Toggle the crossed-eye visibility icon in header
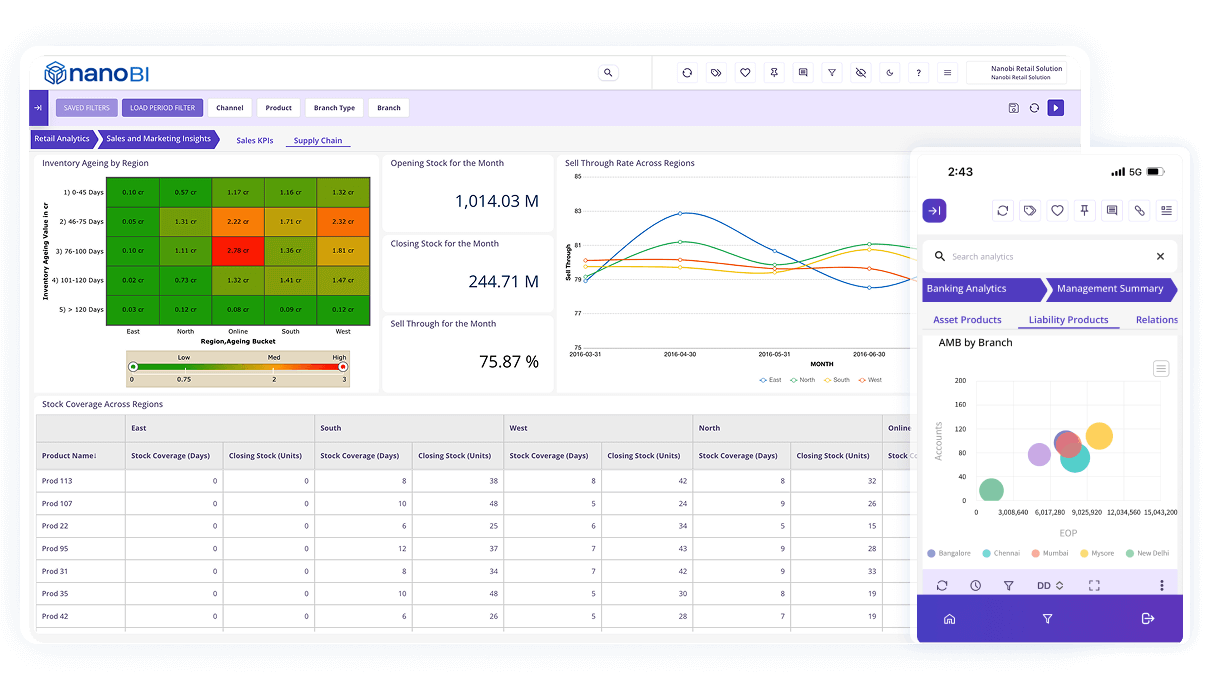The height and width of the screenshot is (690, 1210). coord(861,73)
